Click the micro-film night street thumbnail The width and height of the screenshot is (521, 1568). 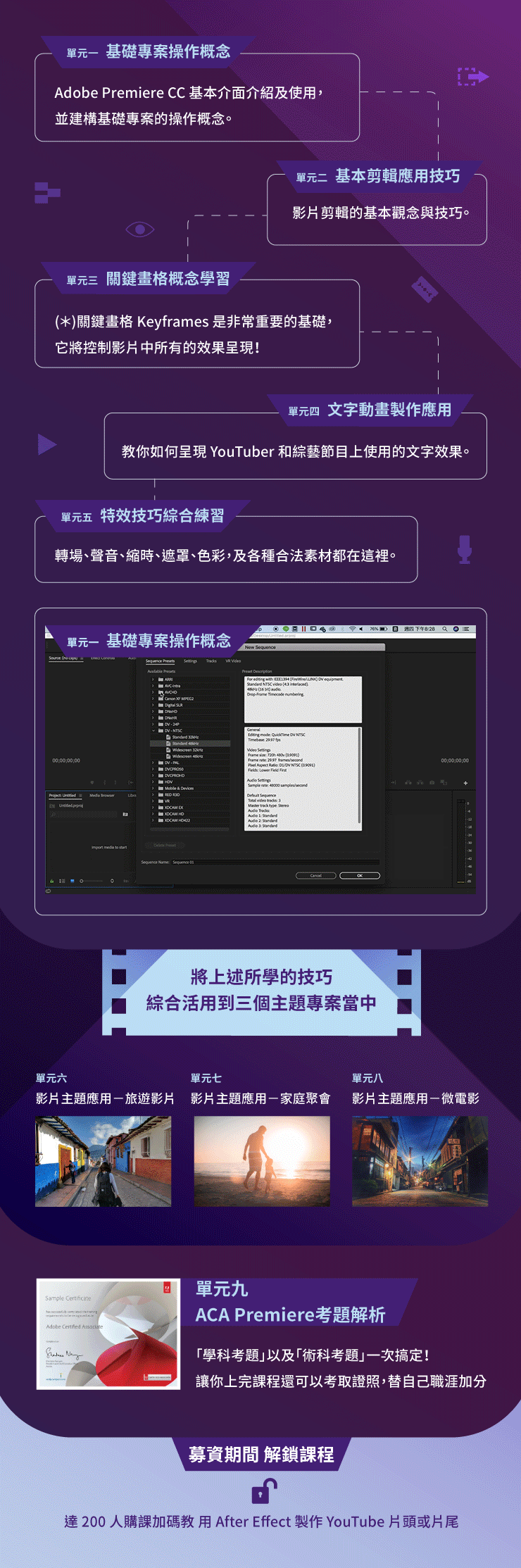420,1162
